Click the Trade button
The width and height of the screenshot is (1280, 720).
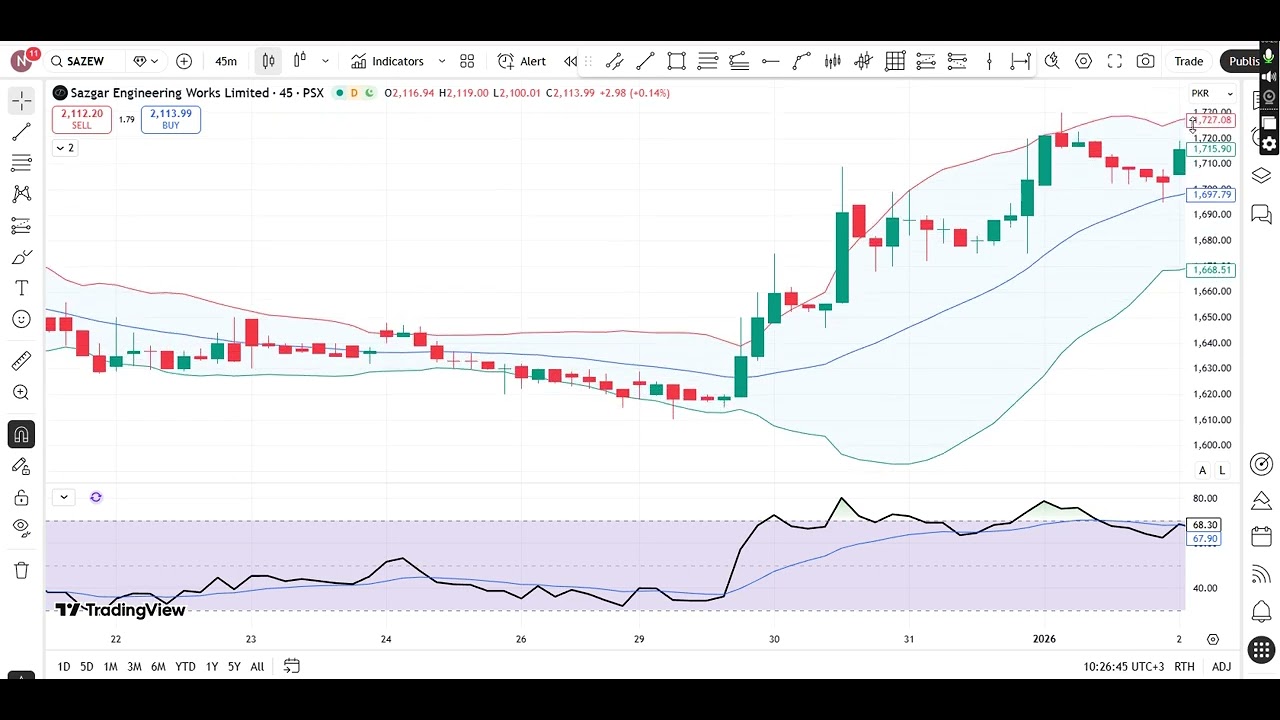pos(1189,61)
